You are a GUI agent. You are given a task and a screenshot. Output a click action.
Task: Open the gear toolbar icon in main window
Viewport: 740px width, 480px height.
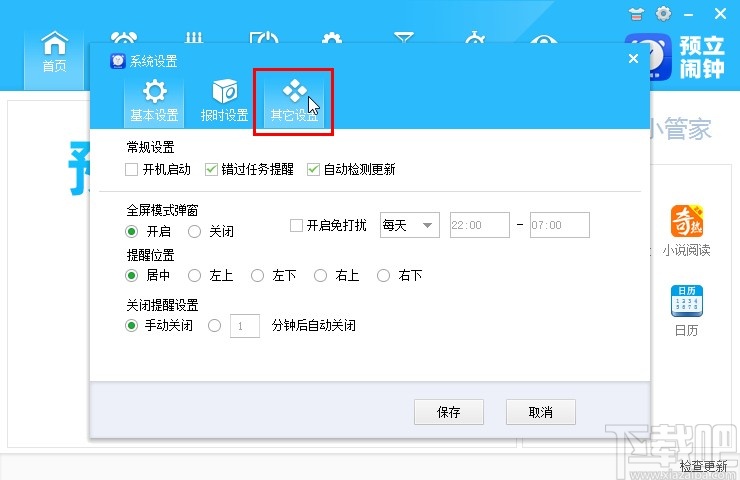click(331, 38)
